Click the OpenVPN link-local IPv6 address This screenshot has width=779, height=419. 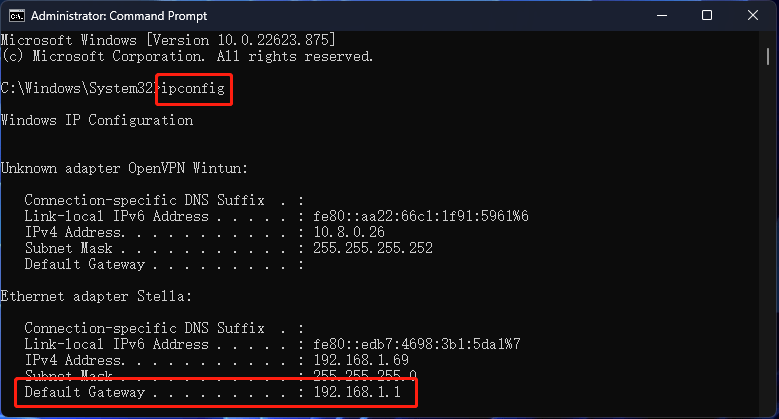pyautogui.click(x=420, y=216)
